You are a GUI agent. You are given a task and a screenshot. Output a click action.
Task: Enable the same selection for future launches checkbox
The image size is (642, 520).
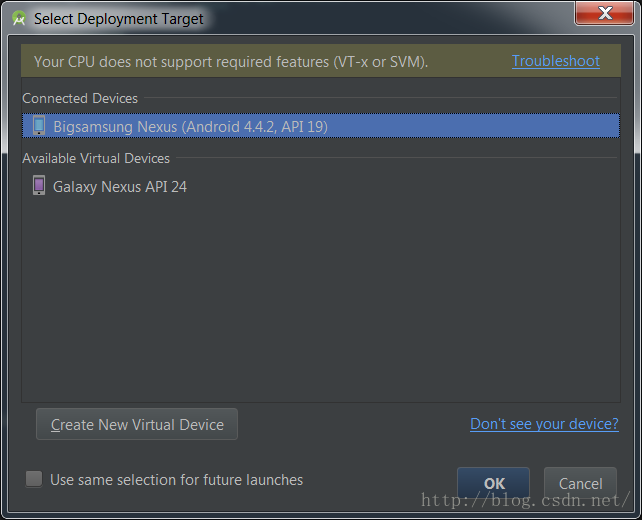click(x=34, y=479)
